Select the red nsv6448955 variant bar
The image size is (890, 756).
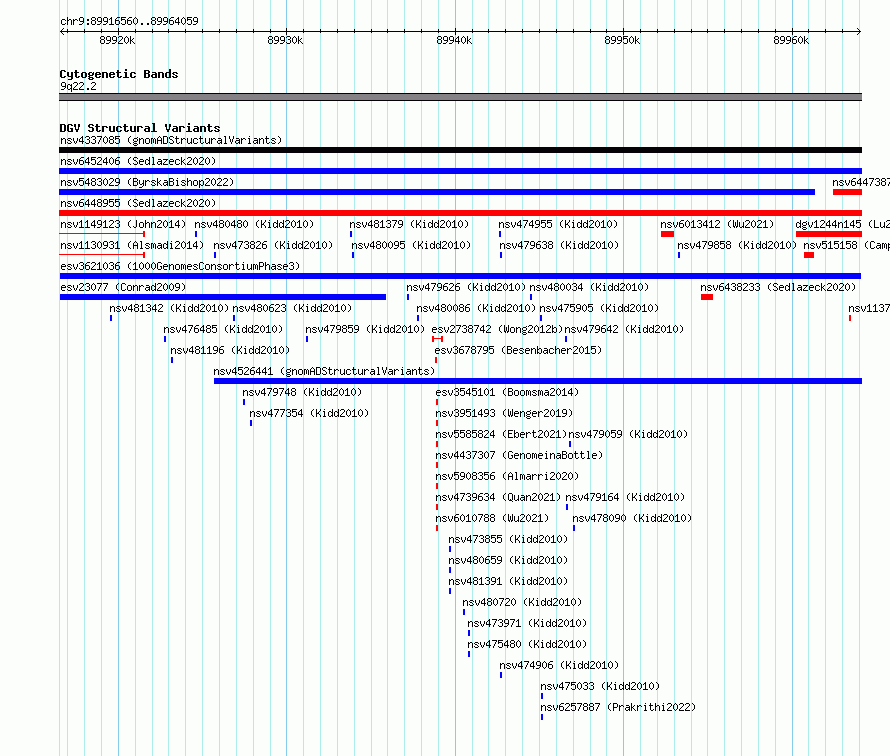click(460, 213)
